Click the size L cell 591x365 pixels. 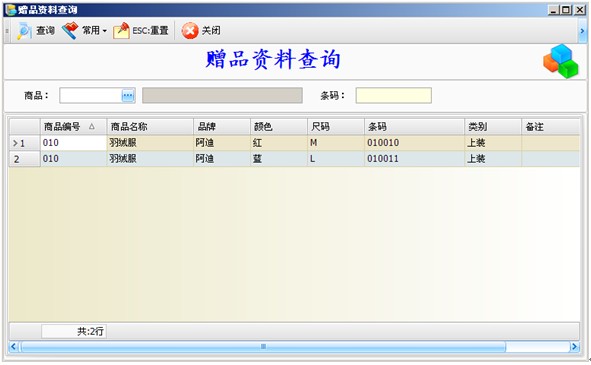point(336,159)
